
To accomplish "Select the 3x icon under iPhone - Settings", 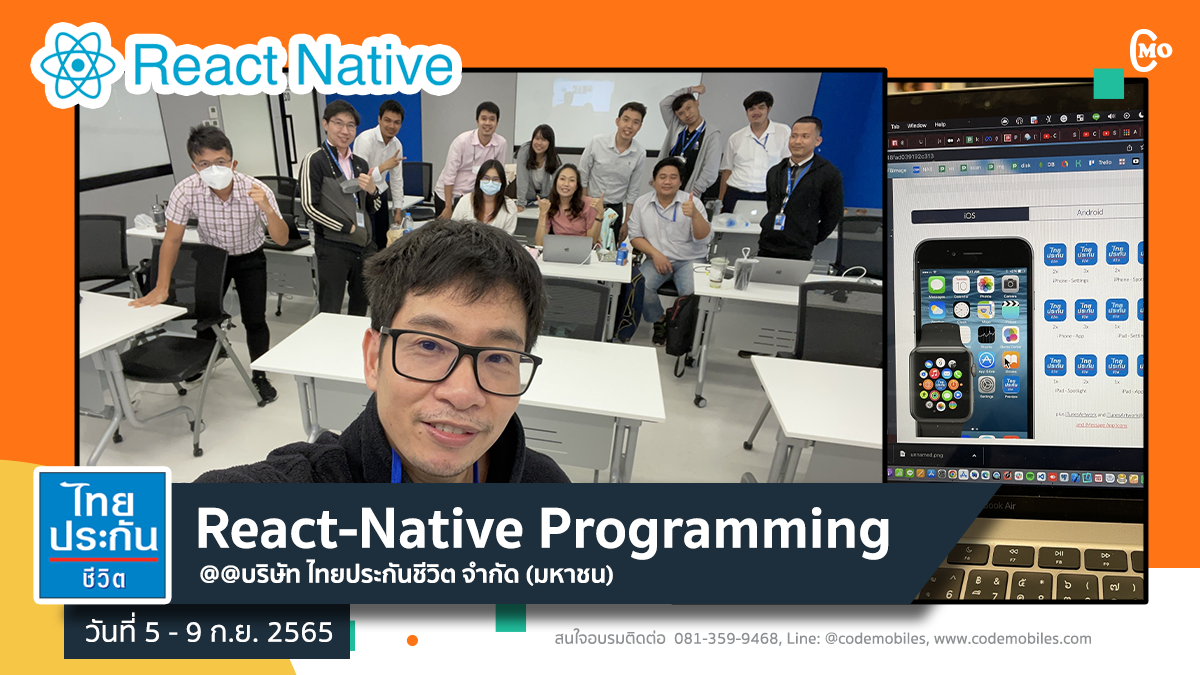I will (1086, 256).
